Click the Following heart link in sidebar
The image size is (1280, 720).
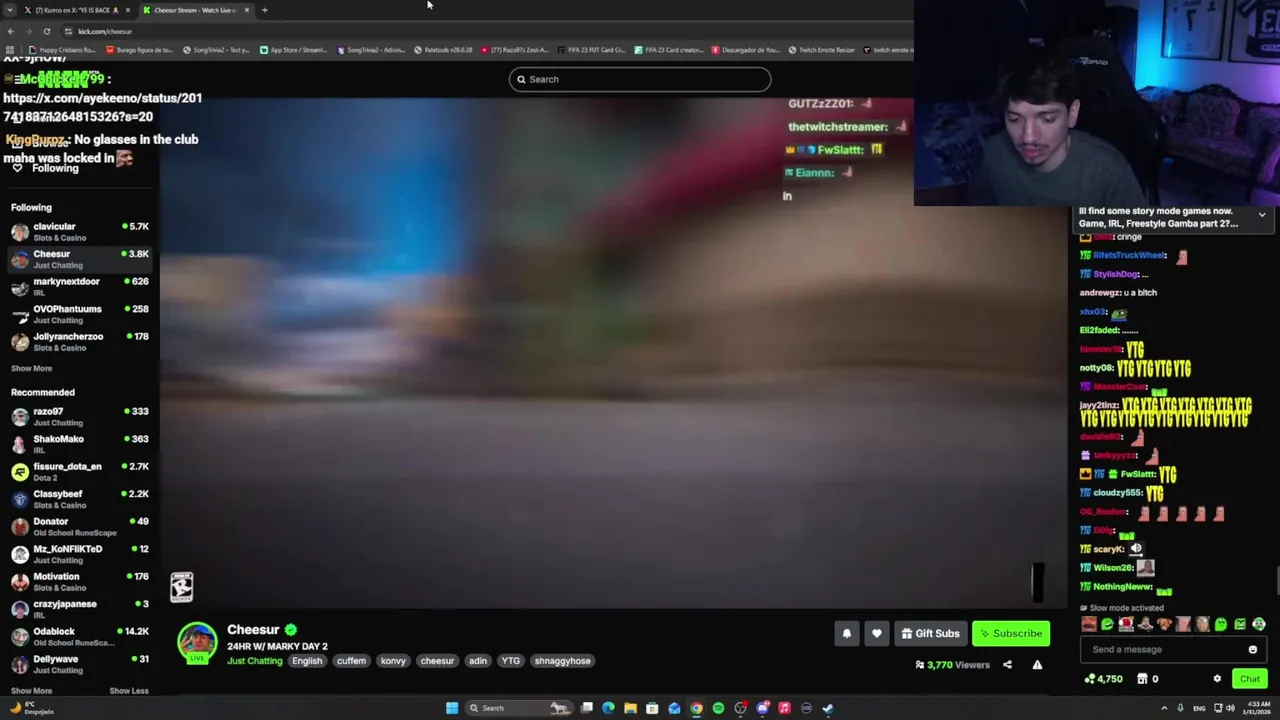point(46,168)
